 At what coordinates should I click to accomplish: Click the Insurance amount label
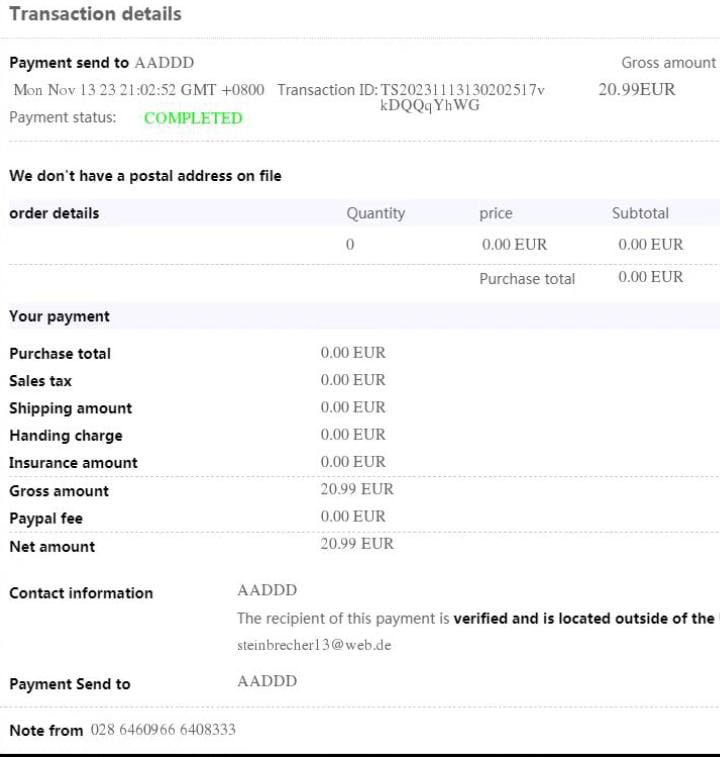point(73,463)
